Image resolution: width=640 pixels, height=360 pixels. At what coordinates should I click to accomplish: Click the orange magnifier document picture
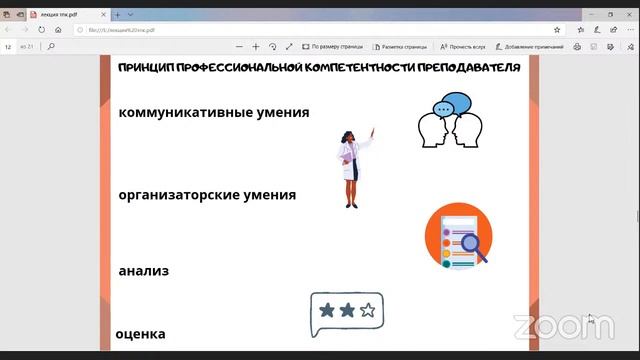(459, 236)
